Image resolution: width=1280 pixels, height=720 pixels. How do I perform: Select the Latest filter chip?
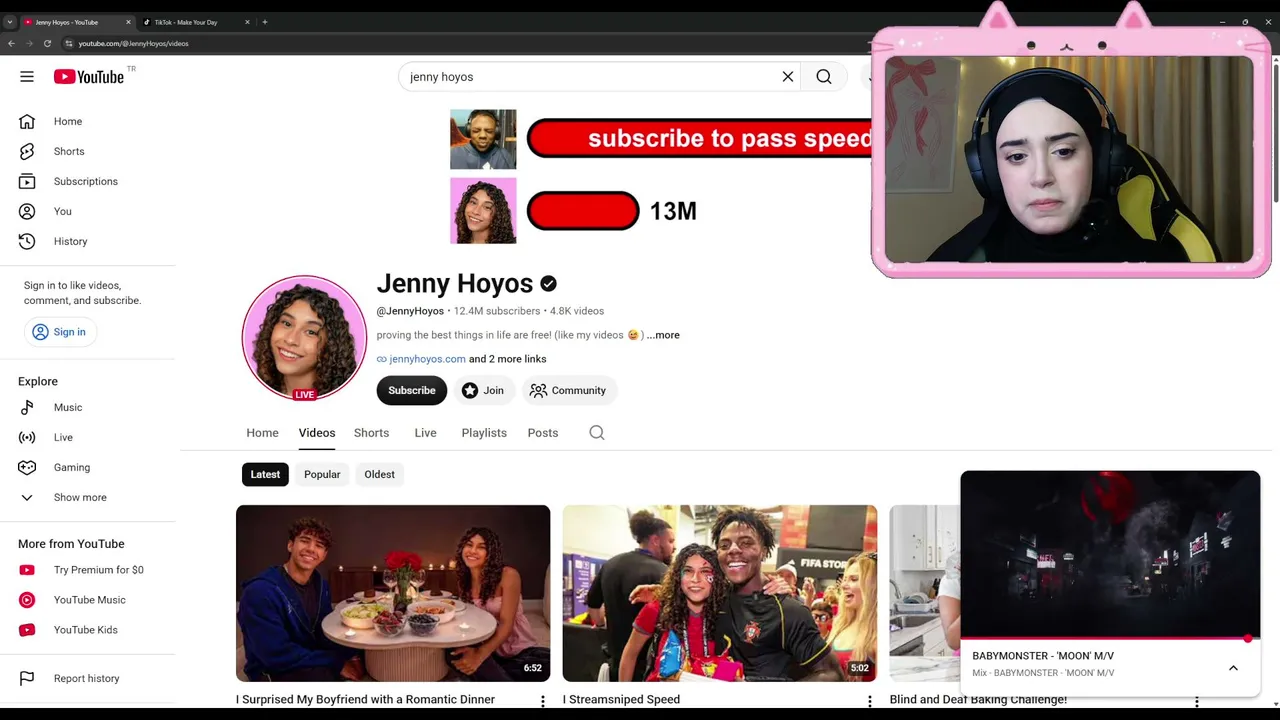265,474
